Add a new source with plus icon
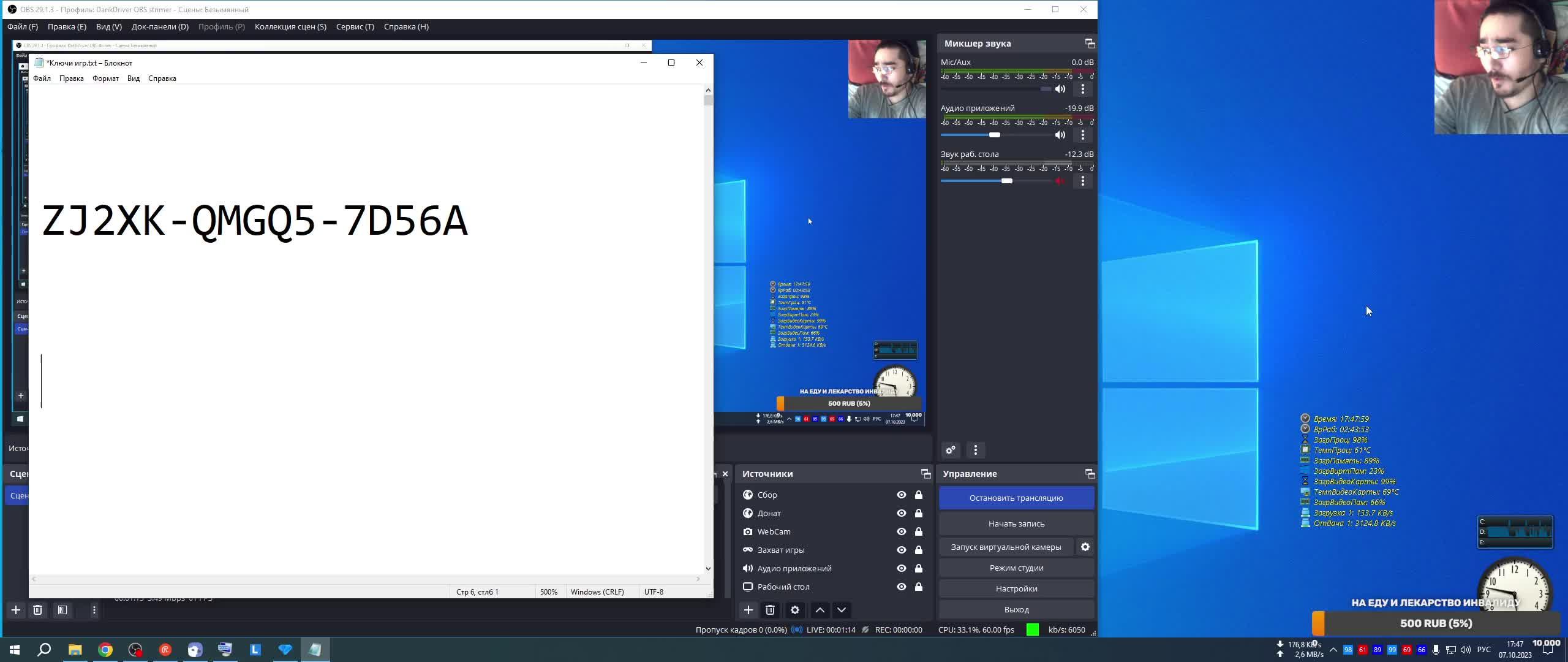 click(x=748, y=610)
